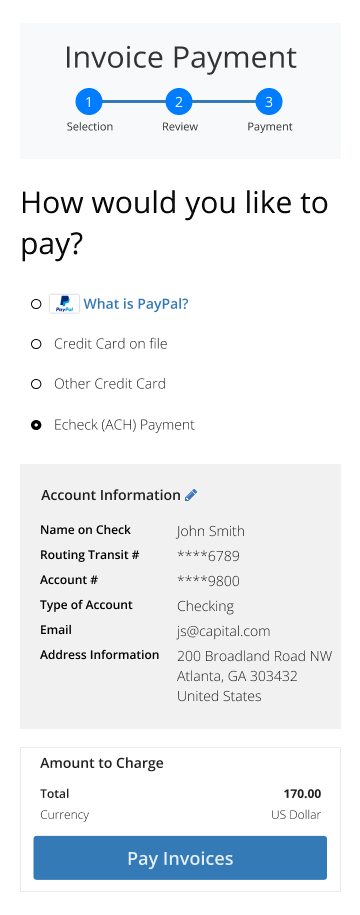Select Echeck (ACH) Payment radio button
The image size is (360, 915).
point(36,425)
